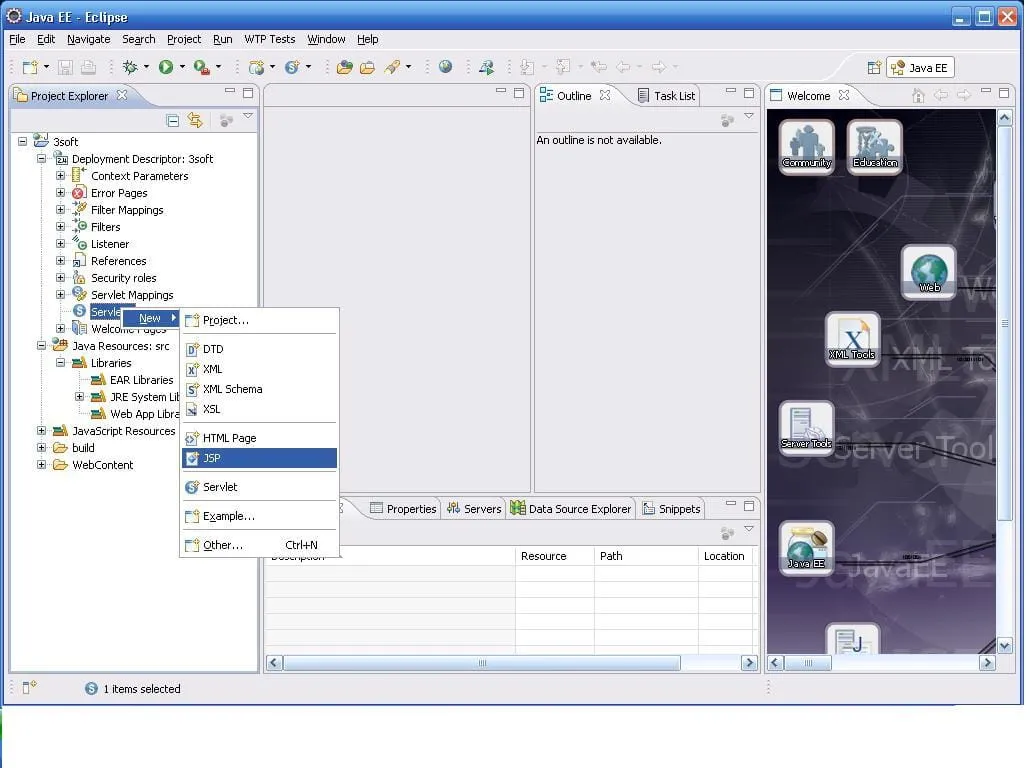Open the Web Browser globe toolbar icon
Image resolution: width=1030 pixels, height=768 pixels.
pyautogui.click(x=445, y=67)
